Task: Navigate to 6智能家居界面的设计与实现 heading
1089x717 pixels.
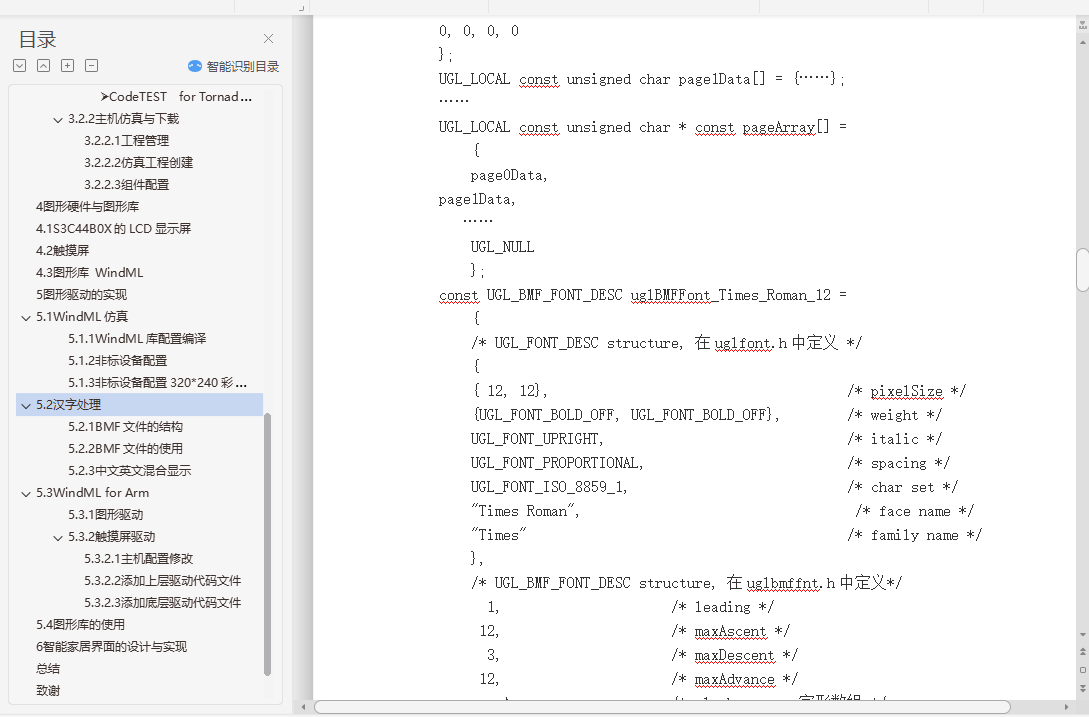Action: click(111, 647)
